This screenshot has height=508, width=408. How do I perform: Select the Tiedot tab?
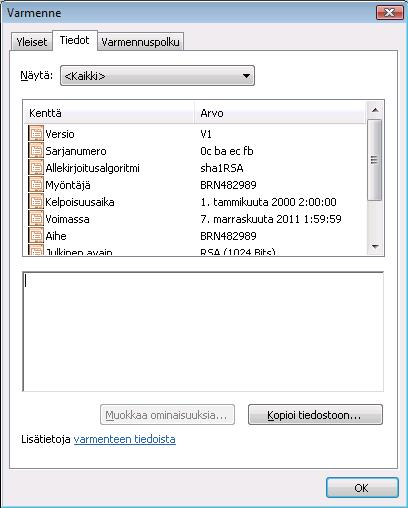[75, 40]
